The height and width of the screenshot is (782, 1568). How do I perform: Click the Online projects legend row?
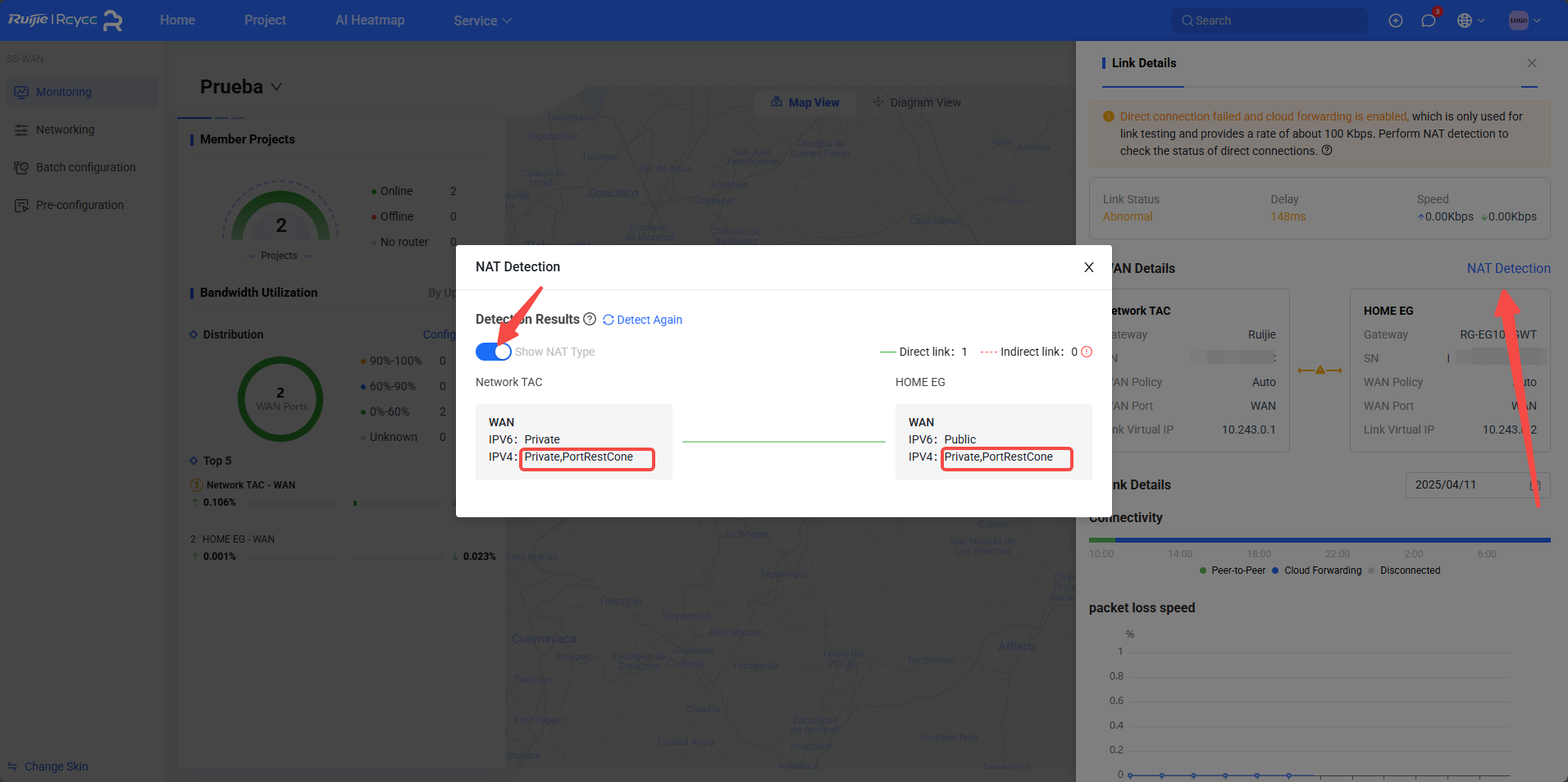click(414, 191)
